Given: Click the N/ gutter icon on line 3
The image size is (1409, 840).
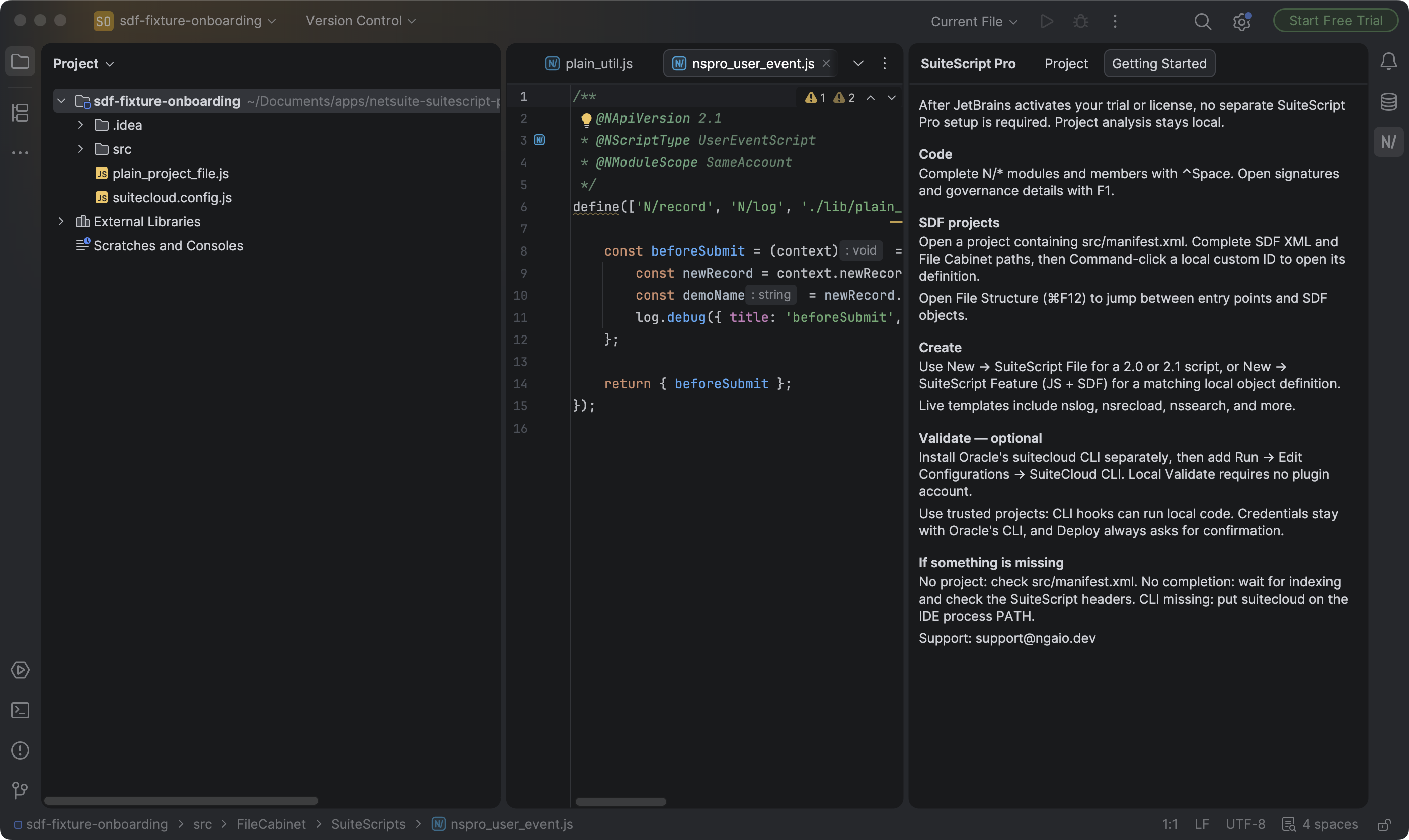Looking at the screenshot, I should (540, 140).
